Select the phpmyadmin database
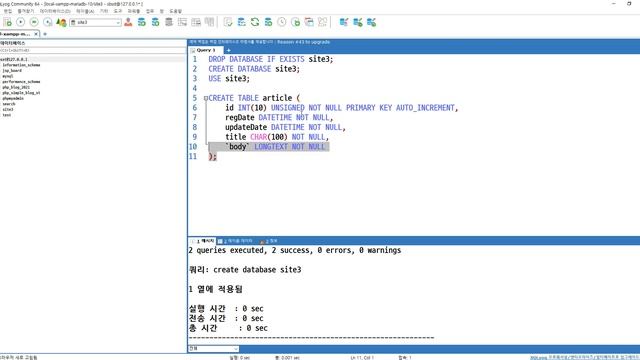This screenshot has height=360, width=640. (13, 98)
